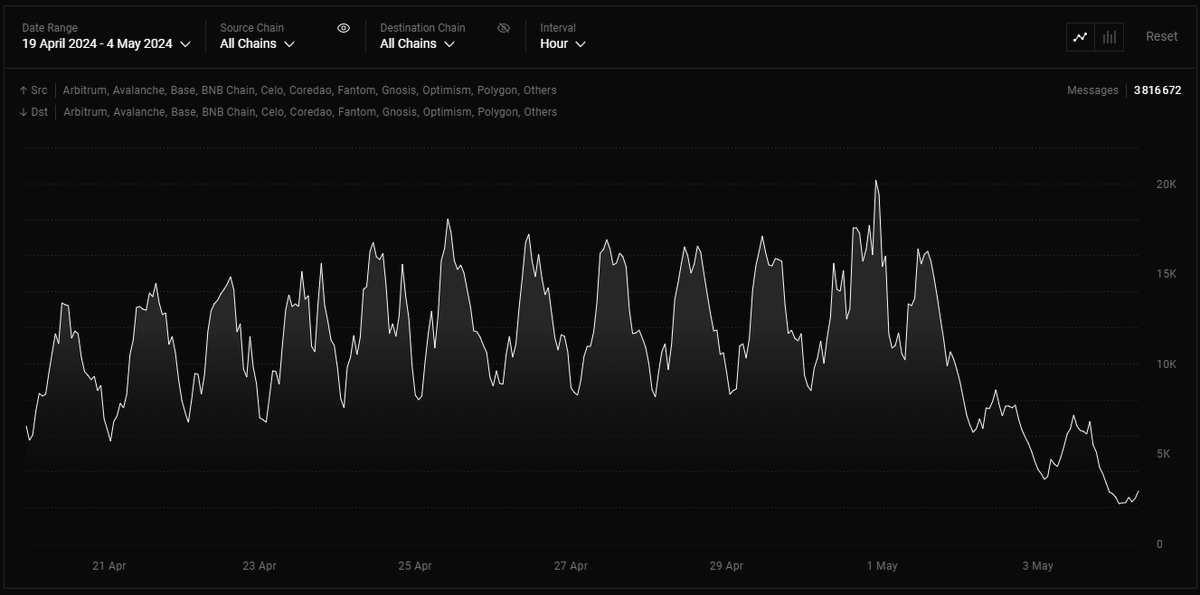Click Gnosis in the Dst row

399,112
